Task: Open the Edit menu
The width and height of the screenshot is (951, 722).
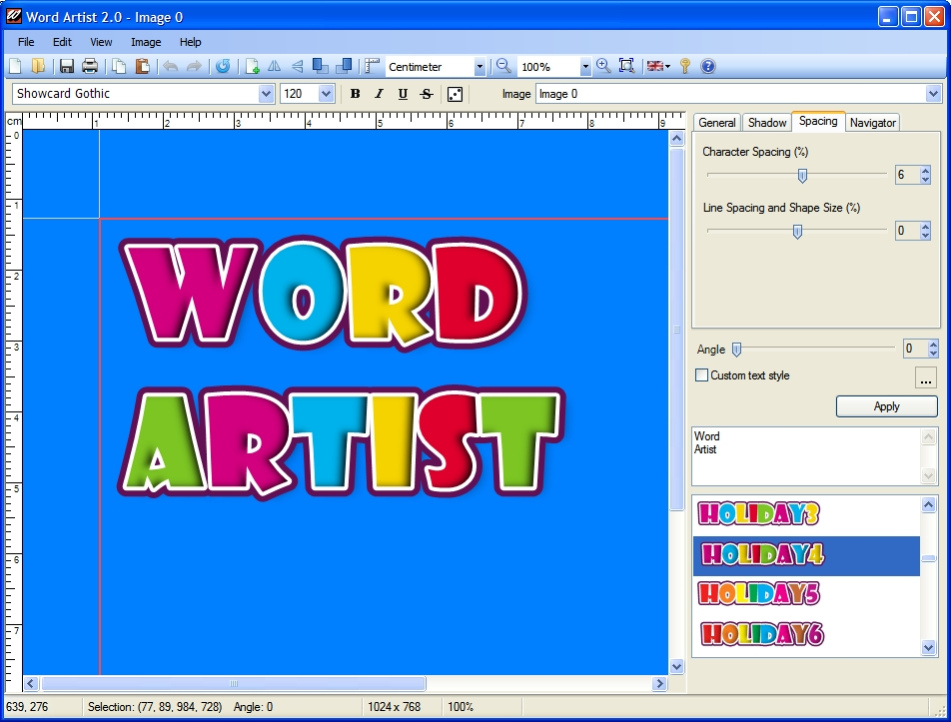Action: pos(62,42)
